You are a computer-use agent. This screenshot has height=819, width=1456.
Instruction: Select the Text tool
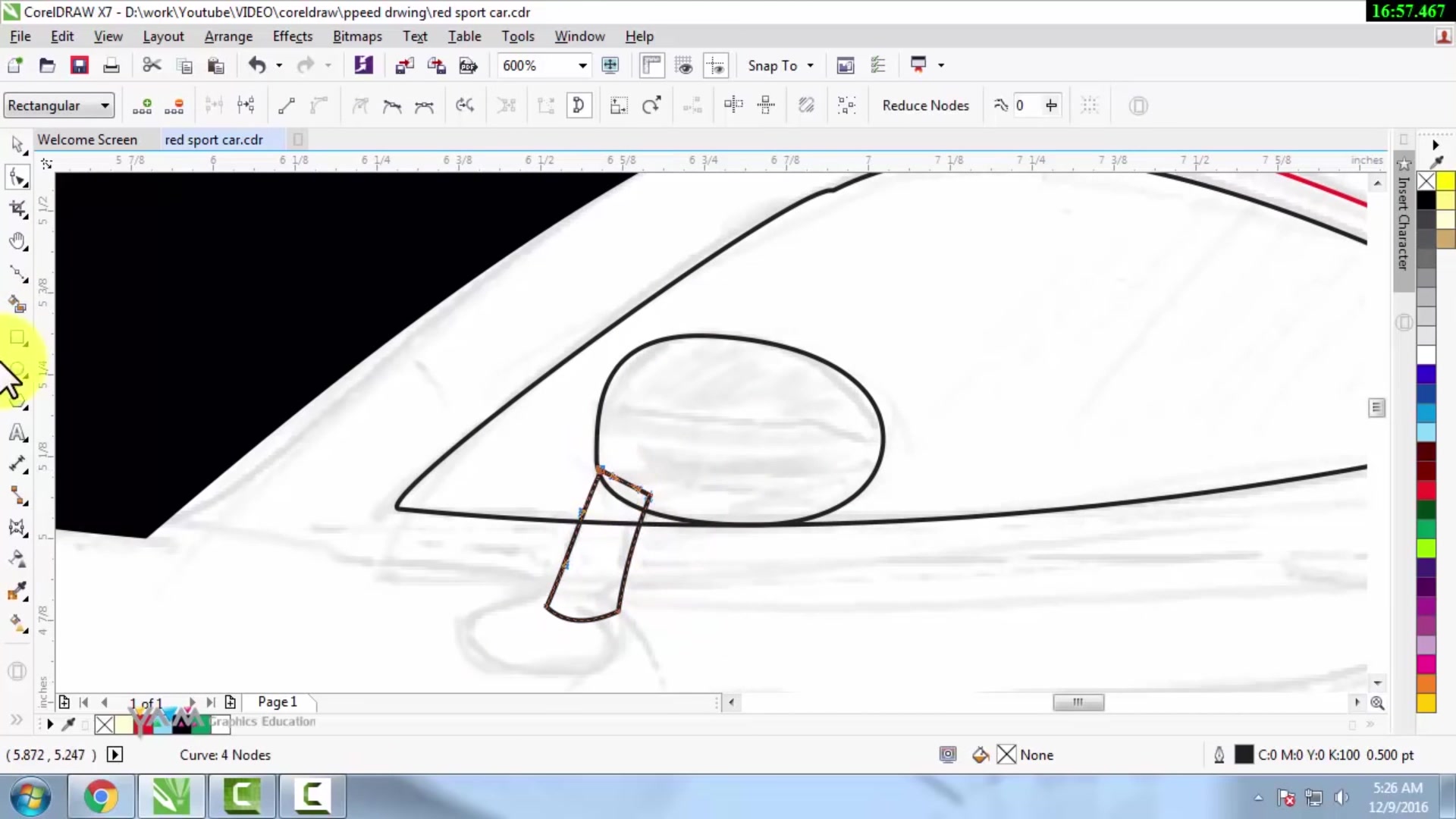pyautogui.click(x=18, y=432)
